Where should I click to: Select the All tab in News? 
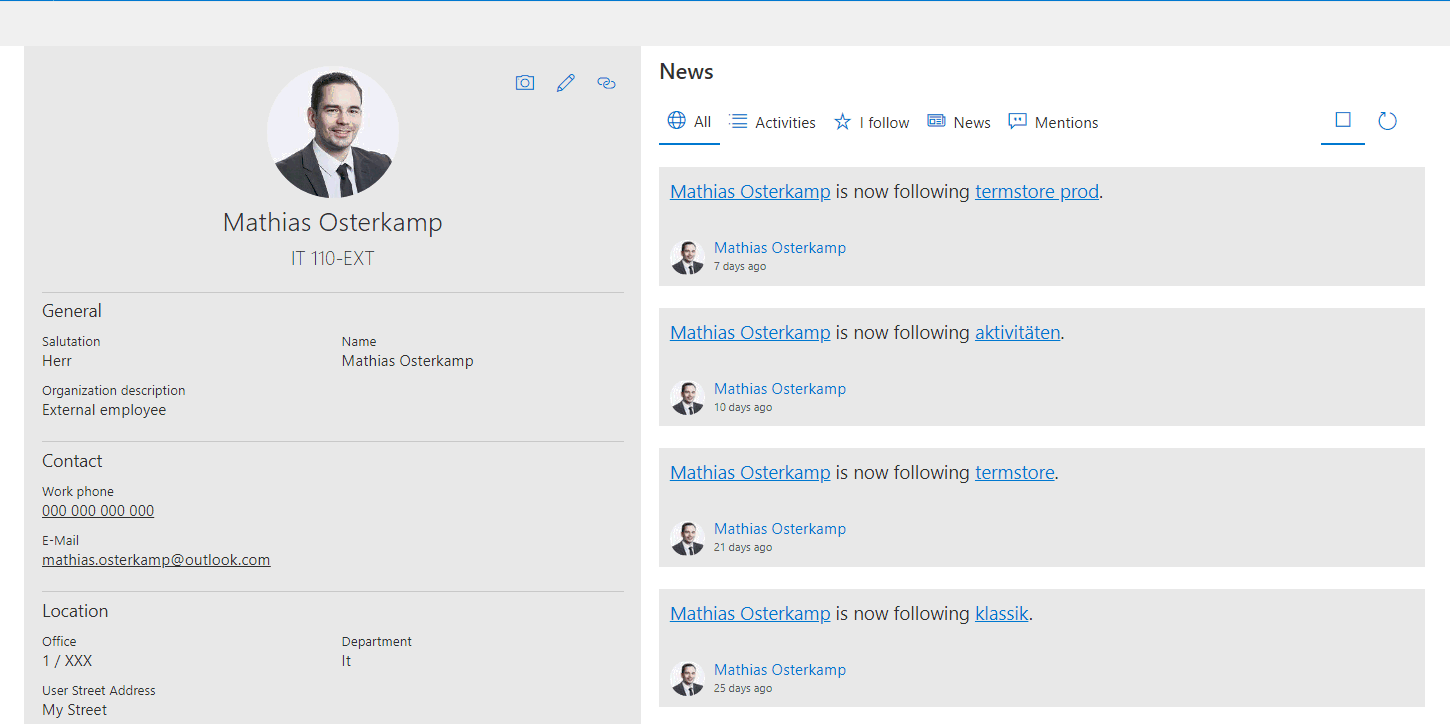pyautogui.click(x=690, y=122)
